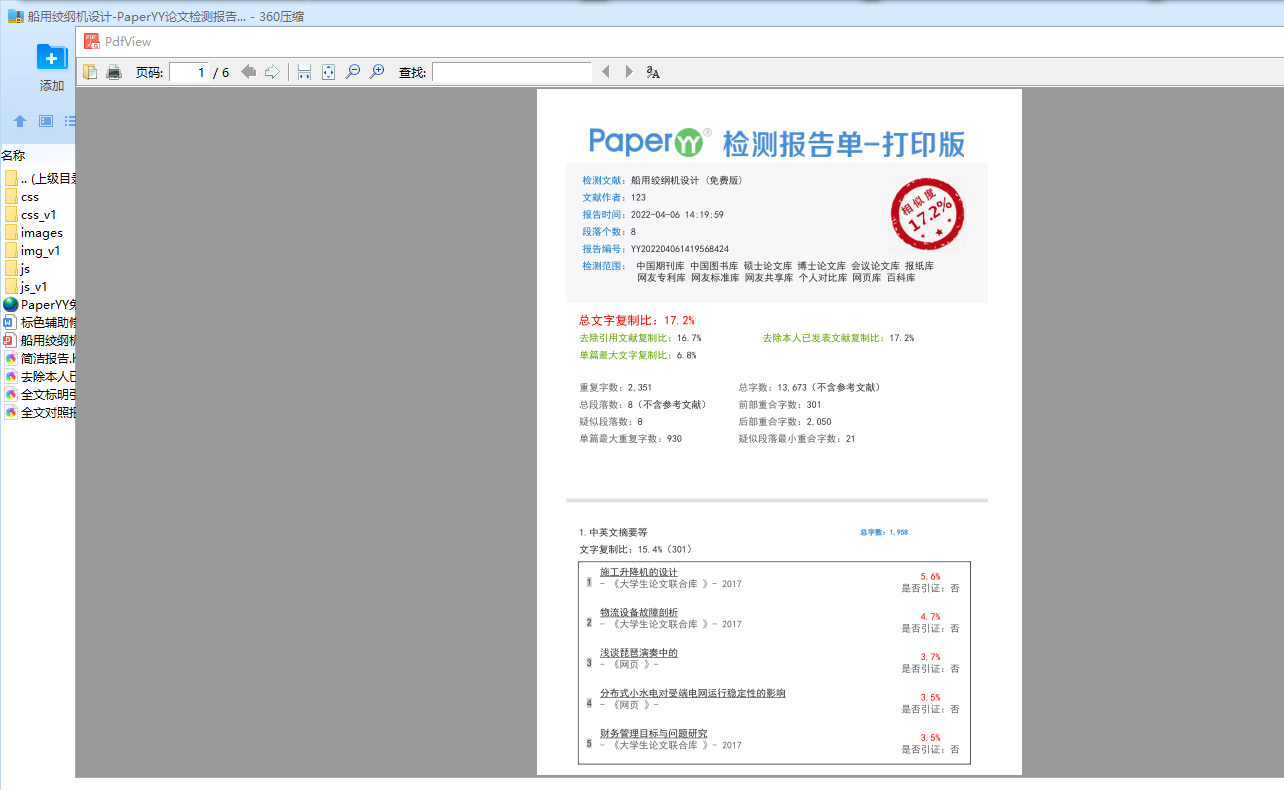Screen dimensions: 1284x790
Task: Select the 全文标明 report file
Action: (40, 395)
